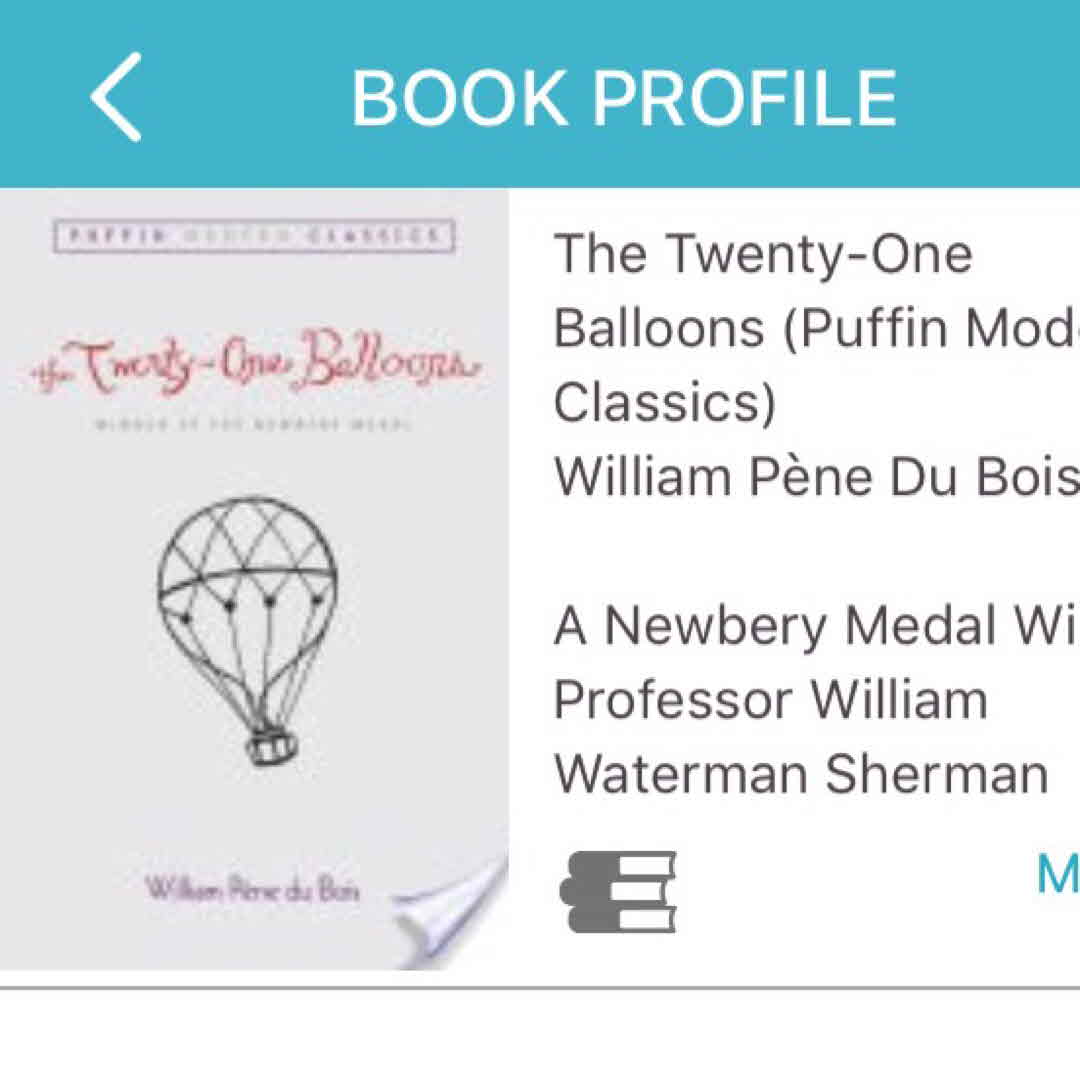Click the empty white area below the divider
1080x1080 pixels.
540,1036
